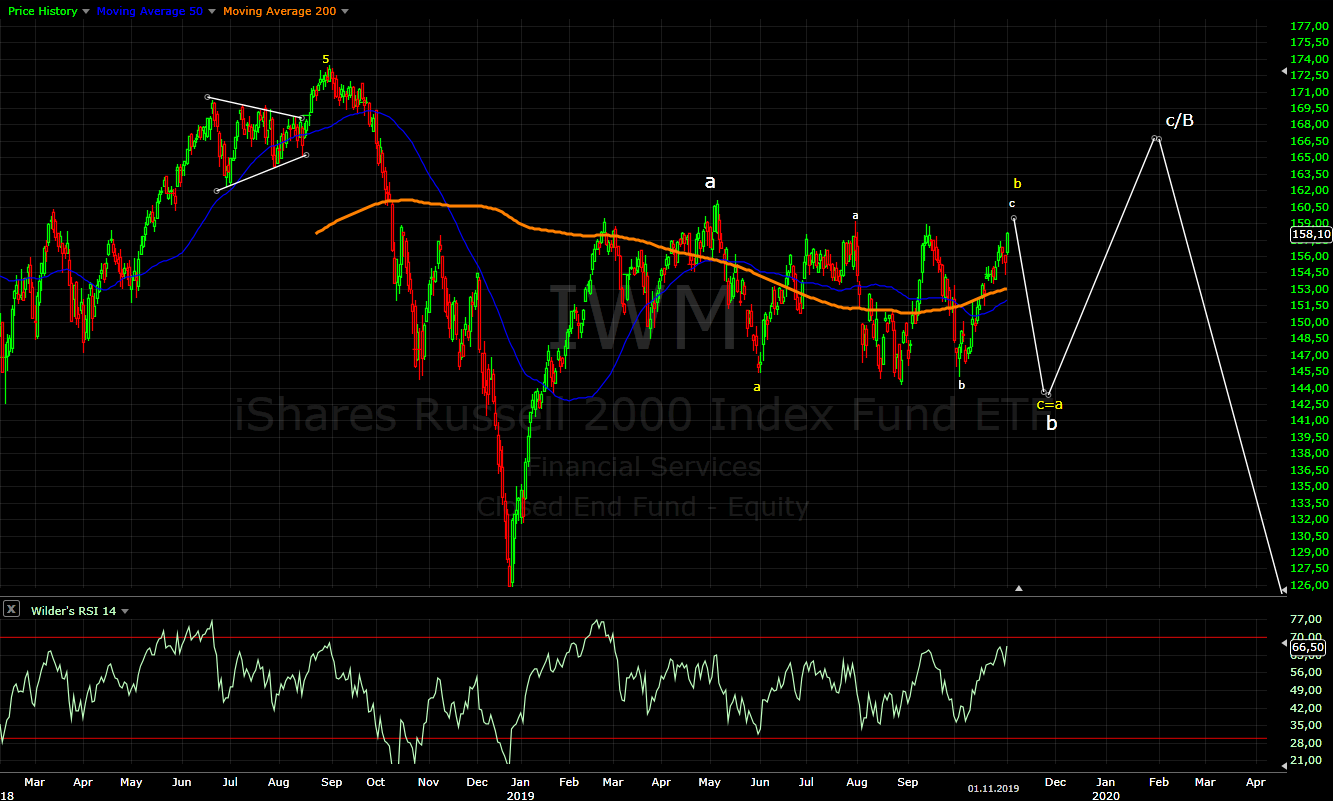Click the Nov label on the time axis
1333x801 pixels.
(428, 781)
